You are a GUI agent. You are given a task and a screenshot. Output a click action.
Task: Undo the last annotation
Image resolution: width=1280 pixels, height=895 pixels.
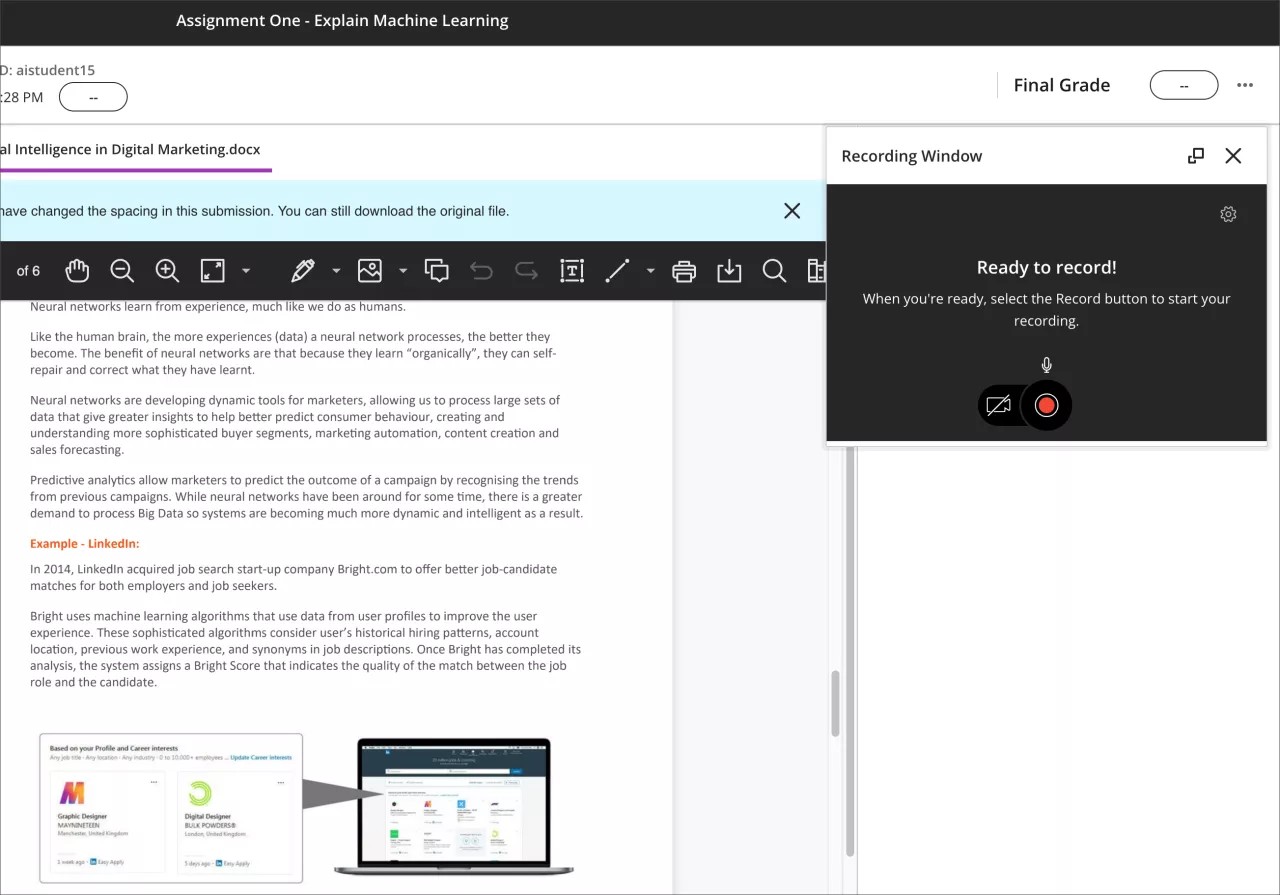click(x=481, y=270)
